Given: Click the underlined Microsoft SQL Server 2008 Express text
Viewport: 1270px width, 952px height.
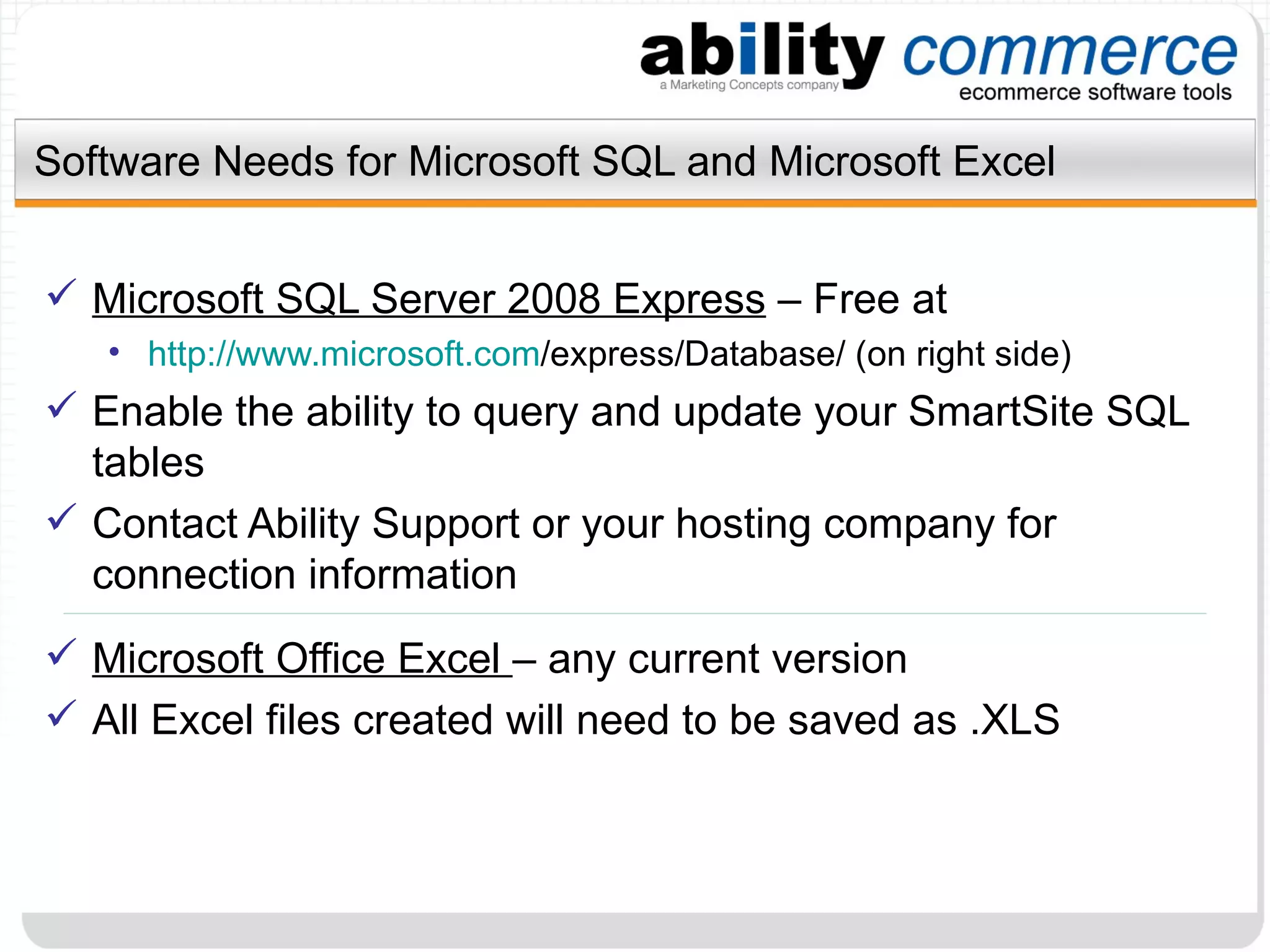Looking at the screenshot, I should click(428, 299).
